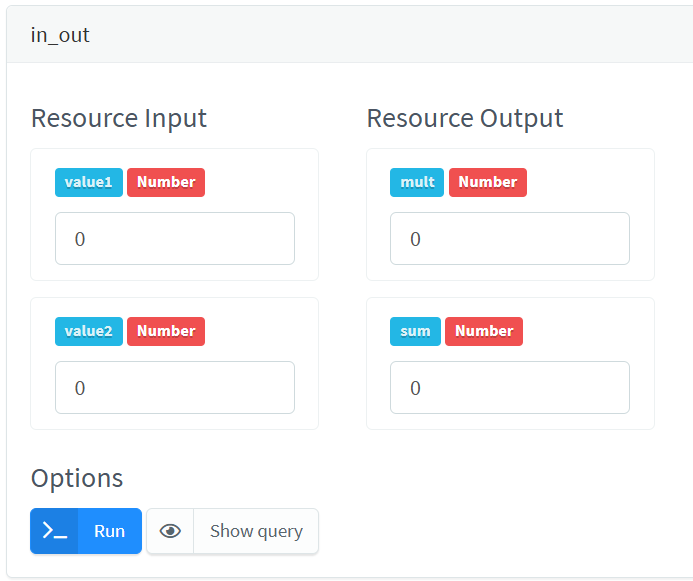Click the Options section heading
The height and width of the screenshot is (581, 693).
point(77,478)
